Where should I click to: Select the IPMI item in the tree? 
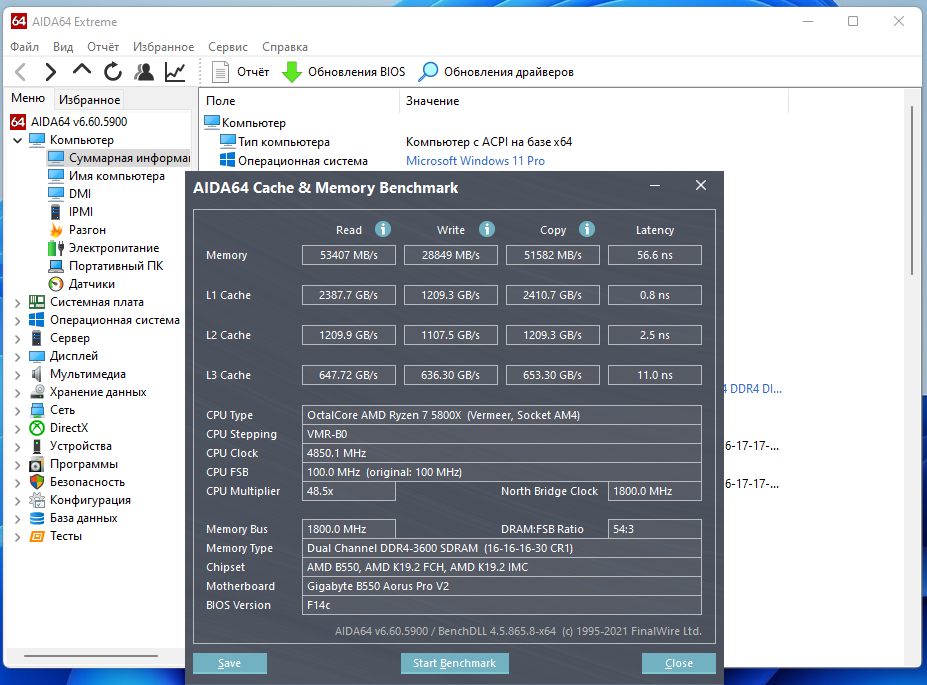(x=71, y=212)
